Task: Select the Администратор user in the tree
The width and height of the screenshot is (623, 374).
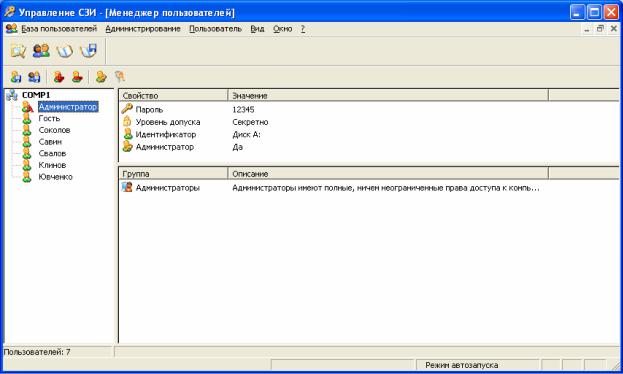Action: 68,107
